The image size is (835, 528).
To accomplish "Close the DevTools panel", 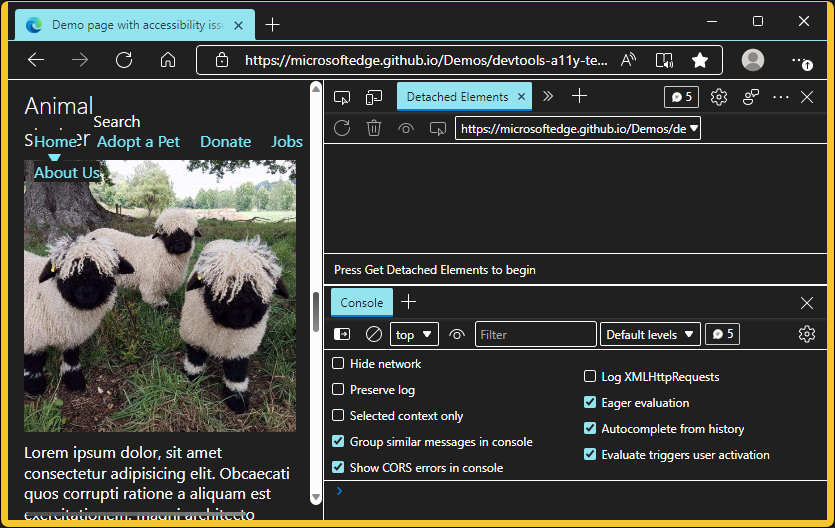I will 807,97.
